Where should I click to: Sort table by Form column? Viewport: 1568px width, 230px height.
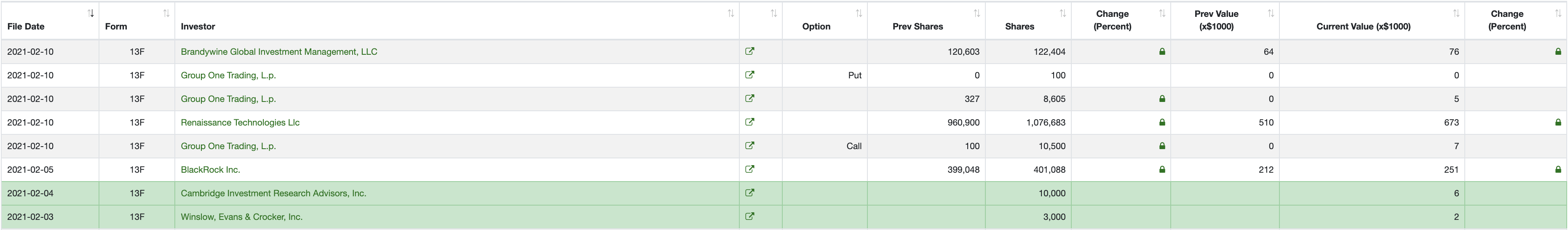(x=166, y=13)
